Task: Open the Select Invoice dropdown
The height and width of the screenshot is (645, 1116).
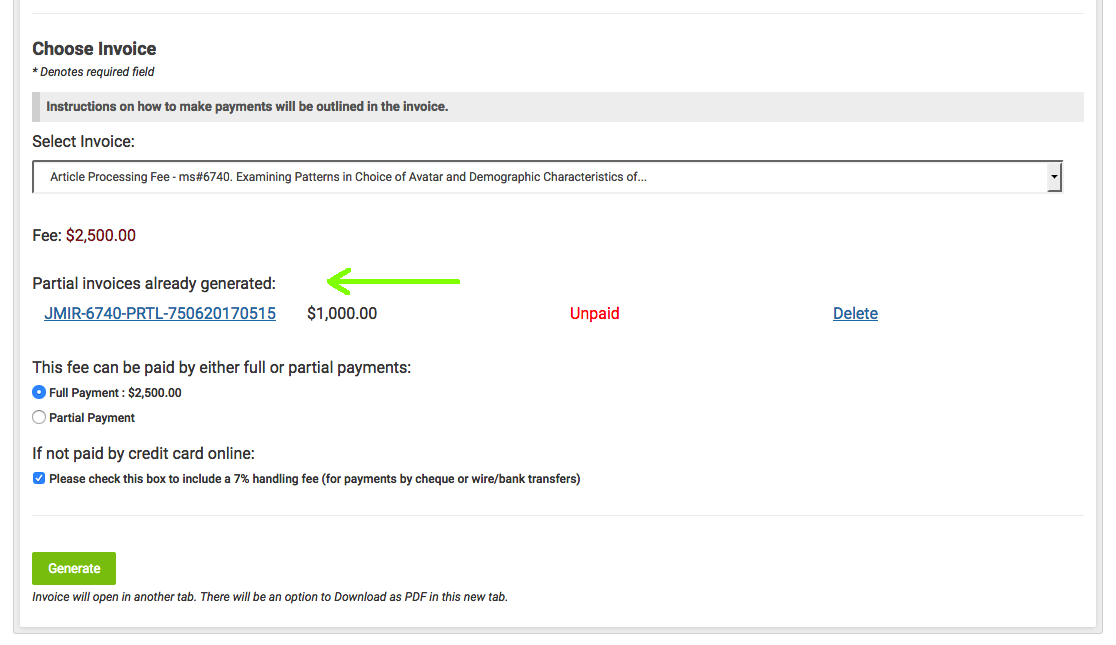Action: pos(540,177)
